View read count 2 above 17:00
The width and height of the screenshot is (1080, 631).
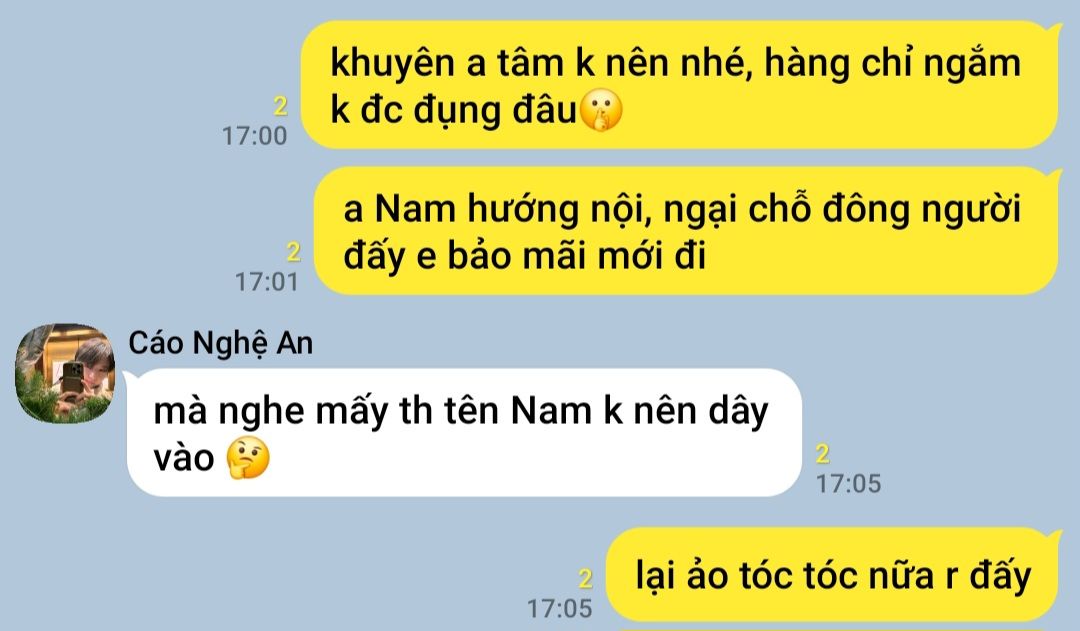coord(280,106)
